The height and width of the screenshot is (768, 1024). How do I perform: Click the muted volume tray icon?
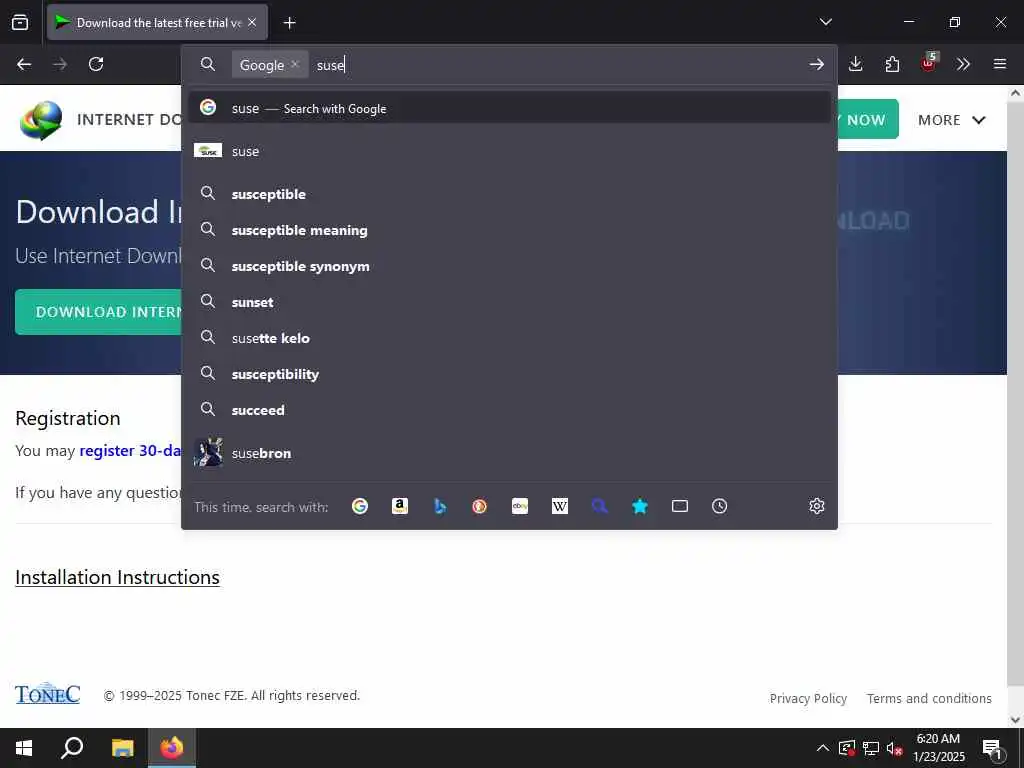(895, 748)
